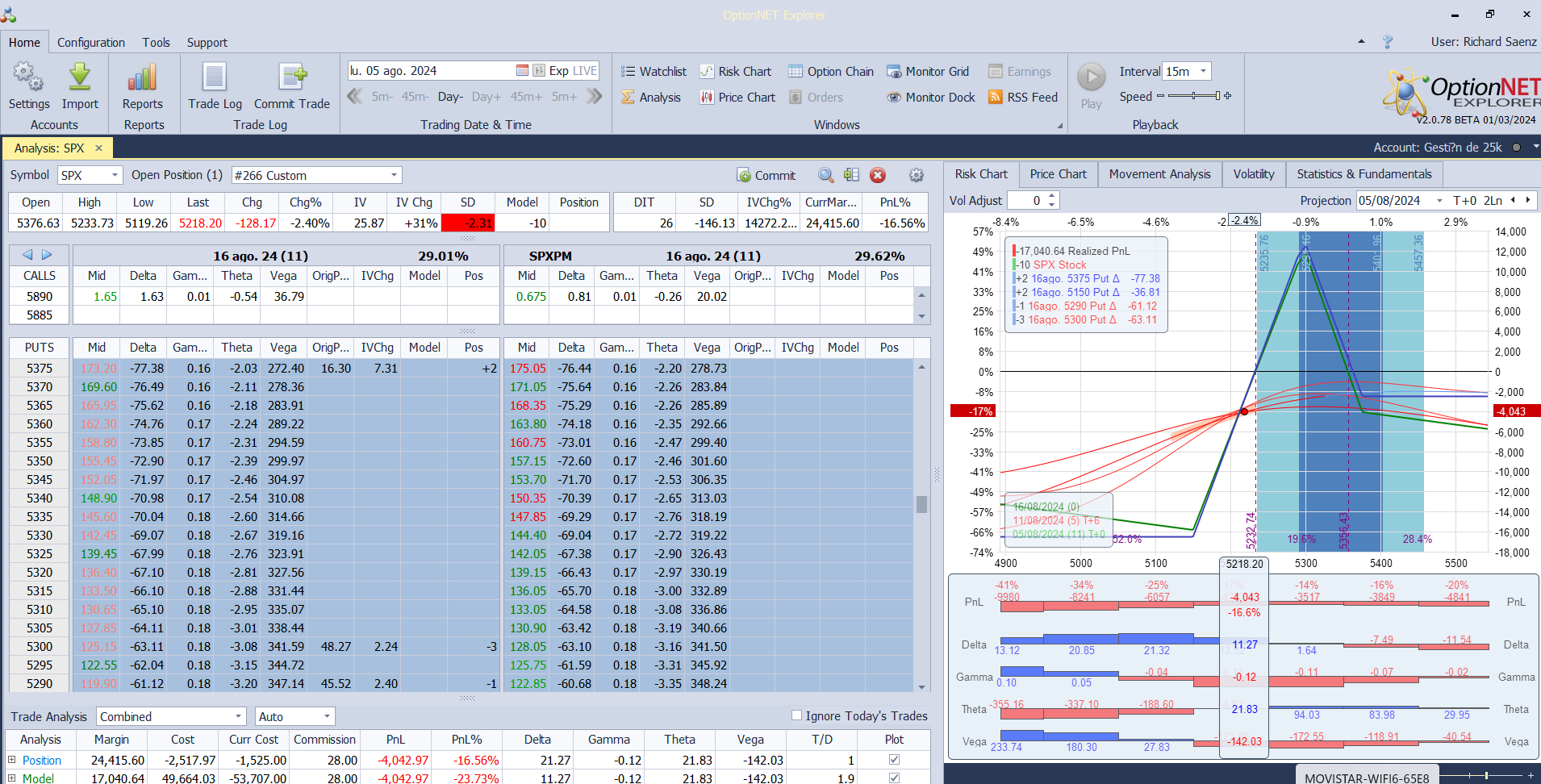
Task: Click the red delete position icon
Action: point(878,175)
